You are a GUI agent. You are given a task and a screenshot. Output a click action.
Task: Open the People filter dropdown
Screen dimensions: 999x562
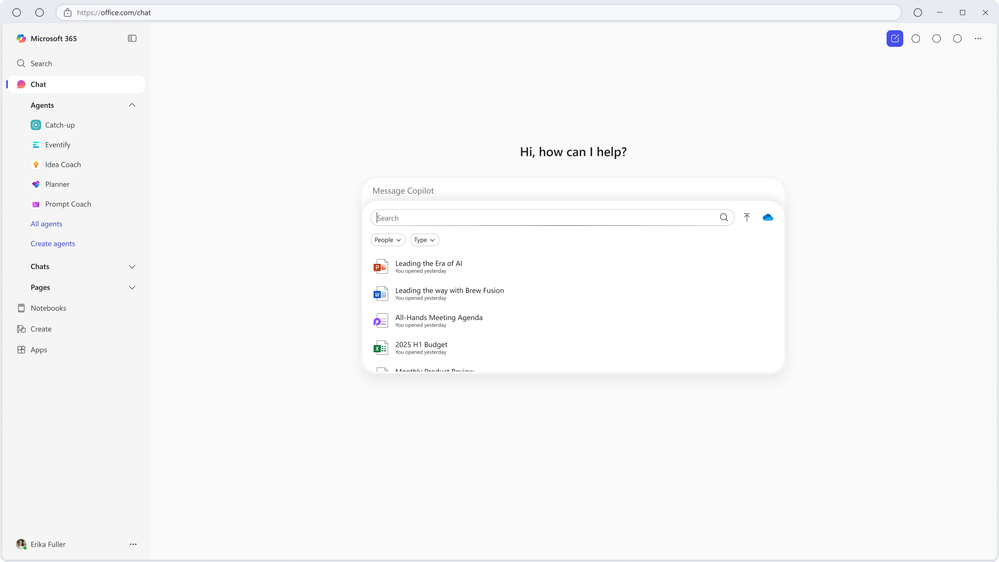388,240
